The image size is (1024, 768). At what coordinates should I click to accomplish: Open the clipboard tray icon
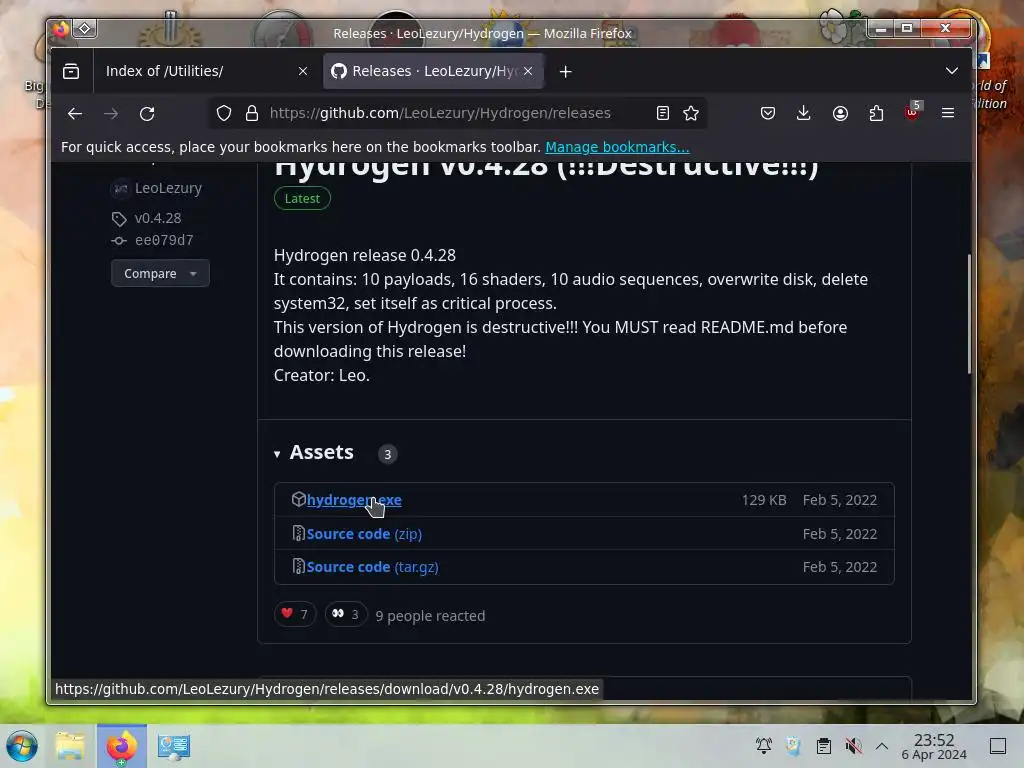pos(824,746)
